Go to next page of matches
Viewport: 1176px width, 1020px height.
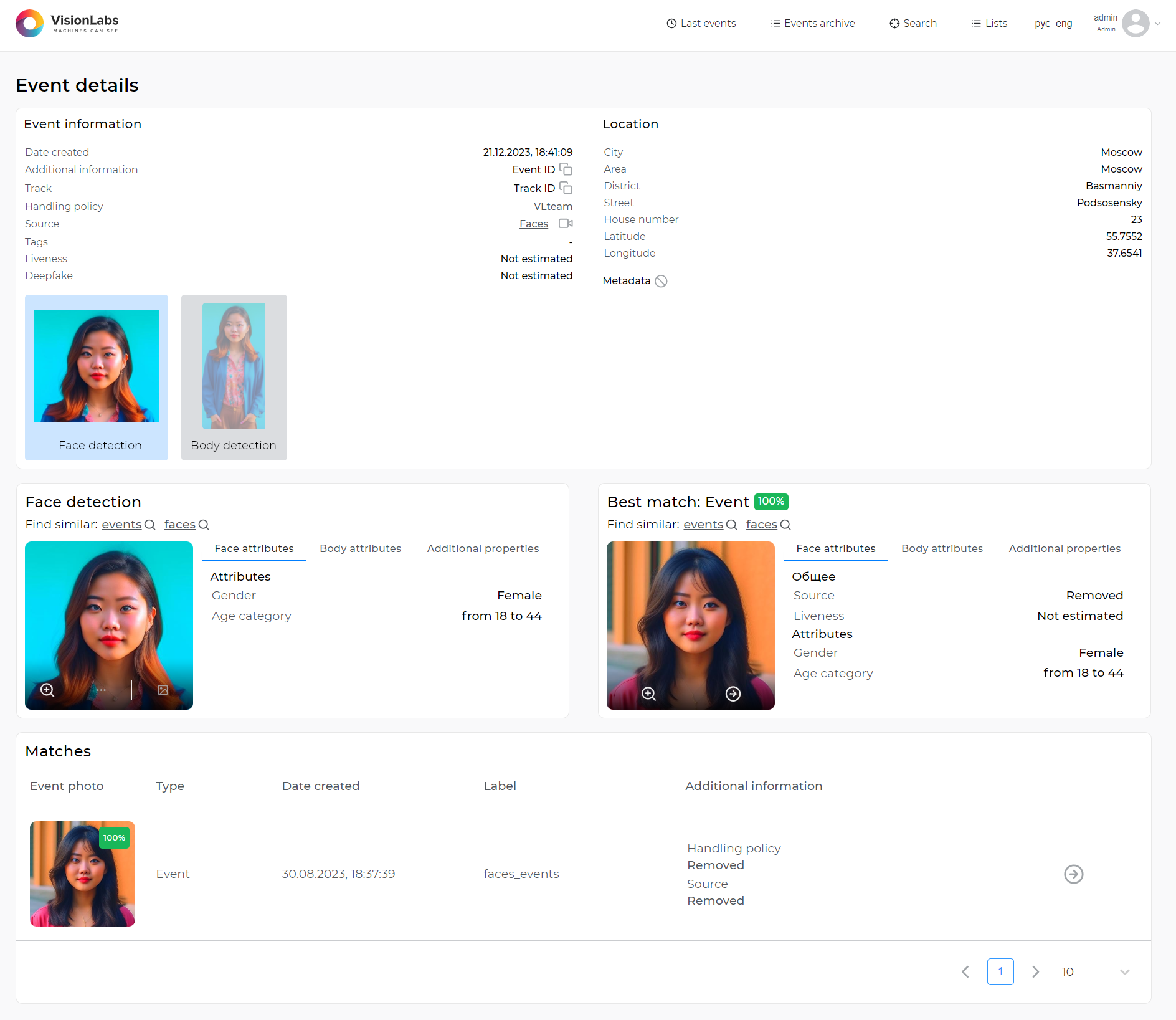[1035, 972]
